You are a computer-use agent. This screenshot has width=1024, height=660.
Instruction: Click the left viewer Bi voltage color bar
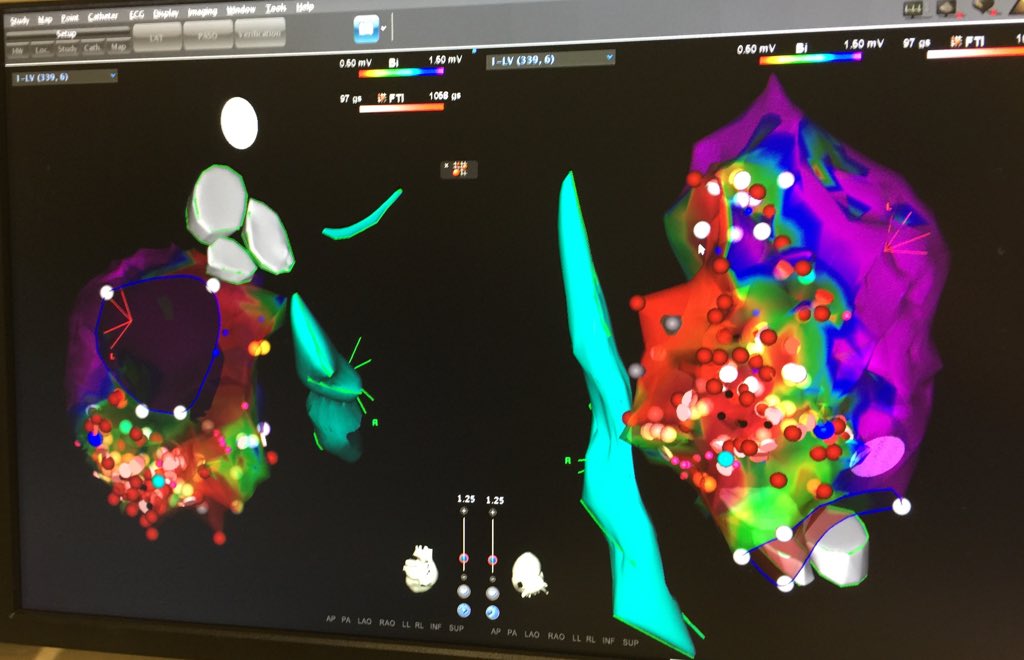pos(401,72)
